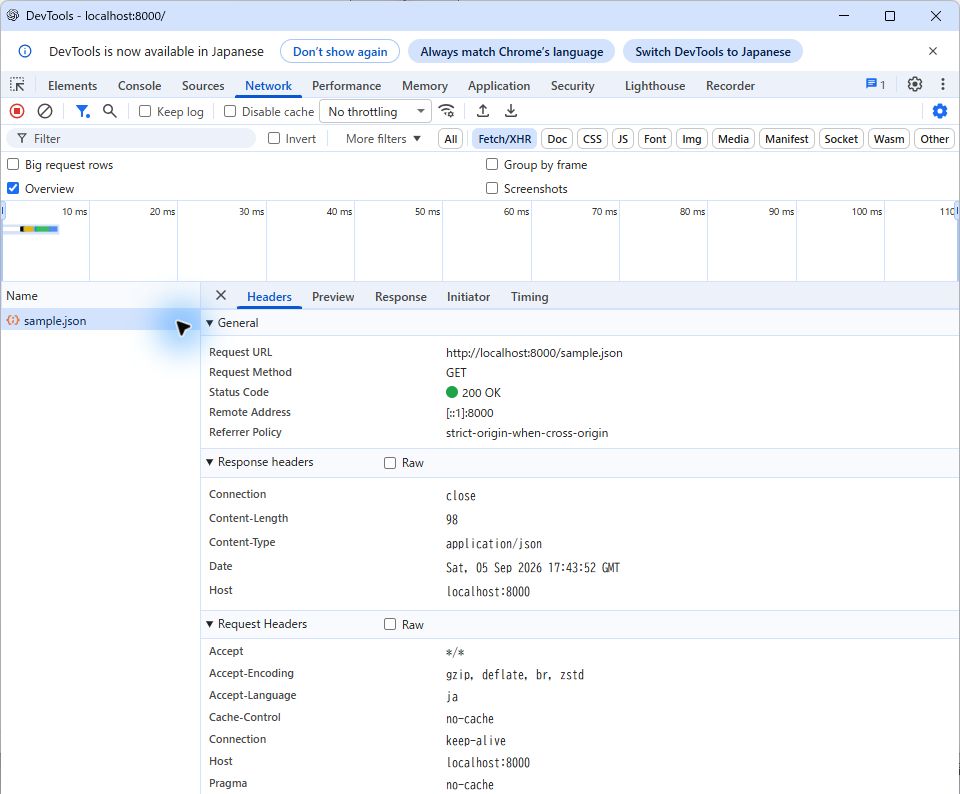Click Always match Chrome's language
The height and width of the screenshot is (794, 960).
point(512,51)
